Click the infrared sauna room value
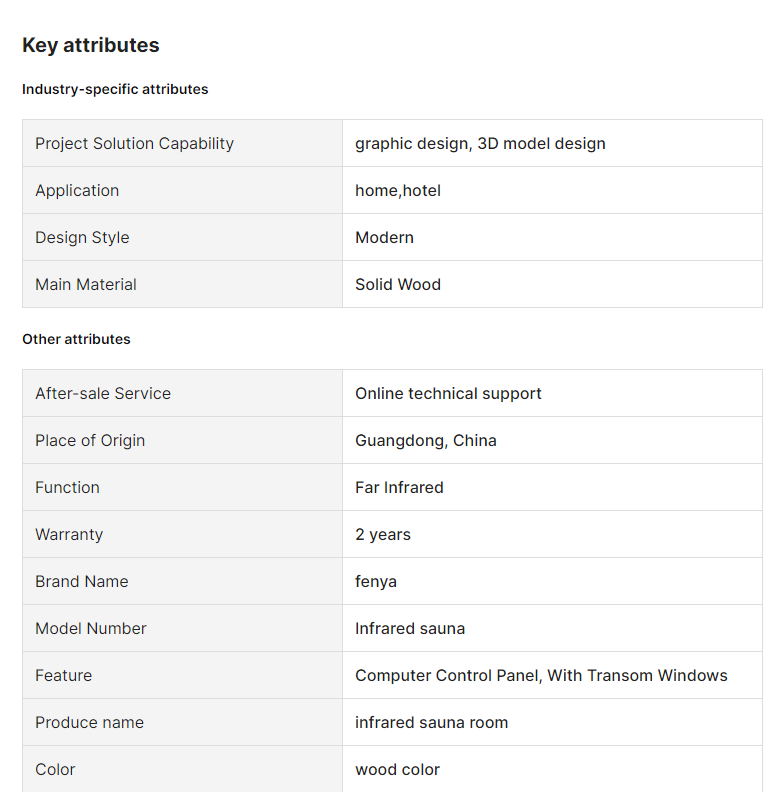 431,722
